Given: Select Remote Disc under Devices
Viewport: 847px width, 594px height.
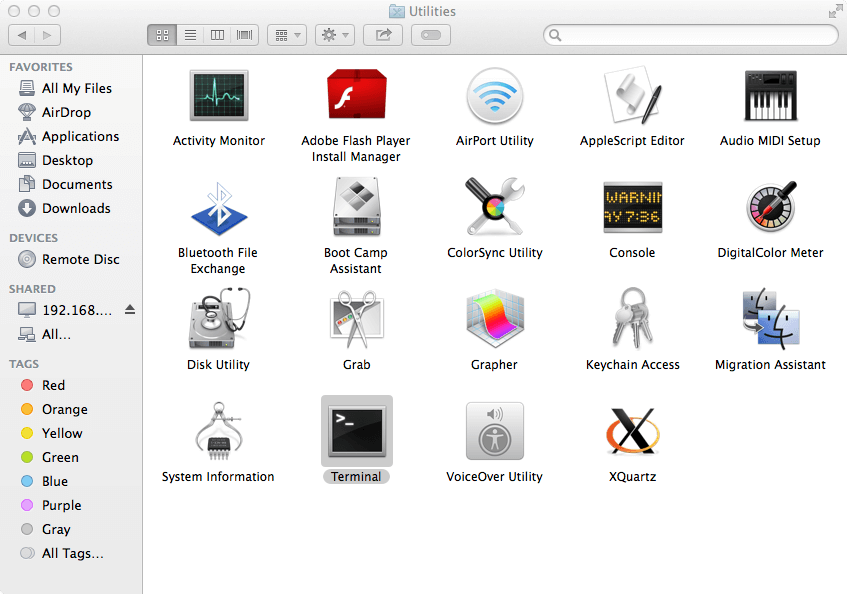Looking at the screenshot, I should click(x=71, y=259).
